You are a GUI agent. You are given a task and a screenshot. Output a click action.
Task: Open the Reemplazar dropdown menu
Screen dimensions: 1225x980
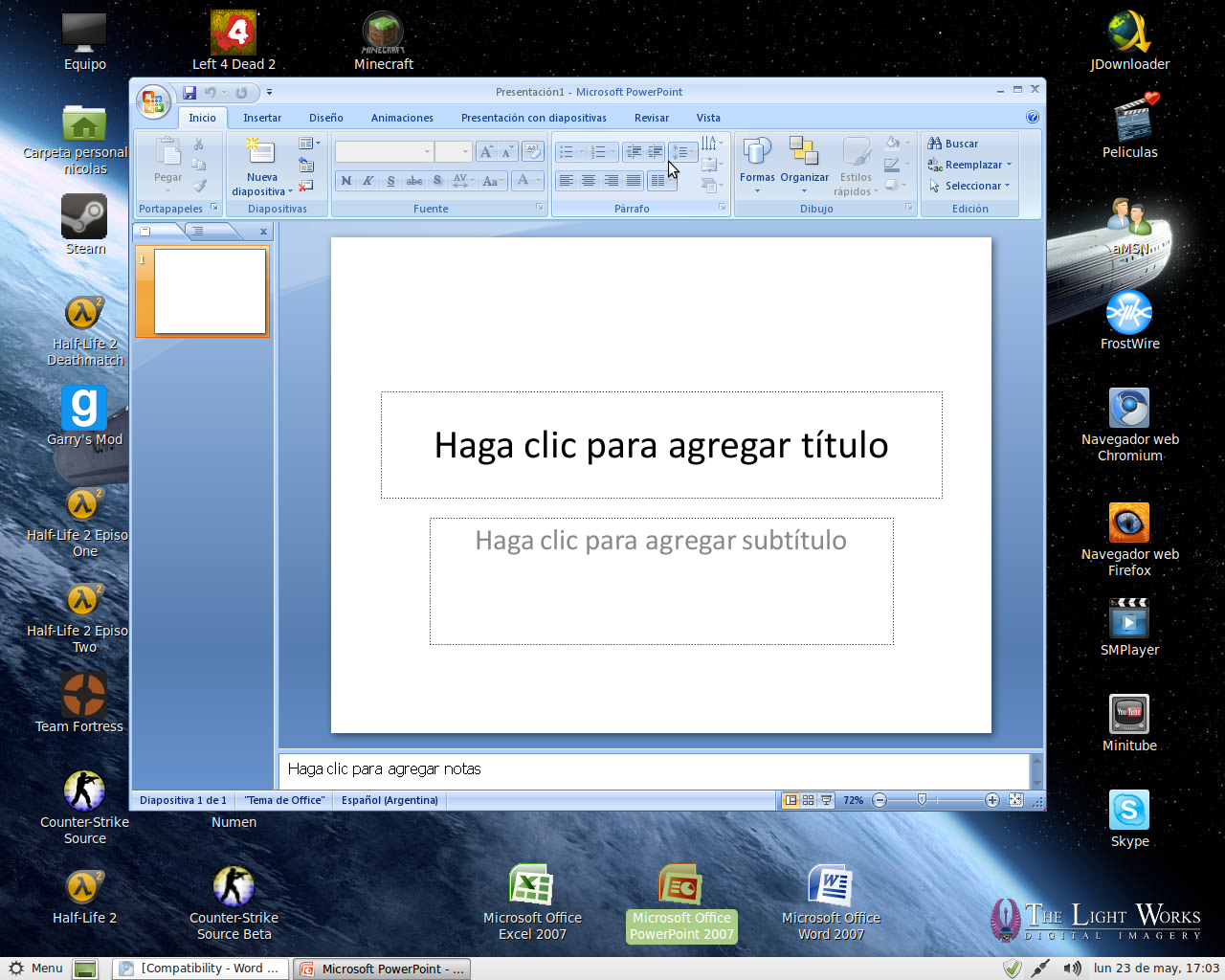(x=1009, y=165)
